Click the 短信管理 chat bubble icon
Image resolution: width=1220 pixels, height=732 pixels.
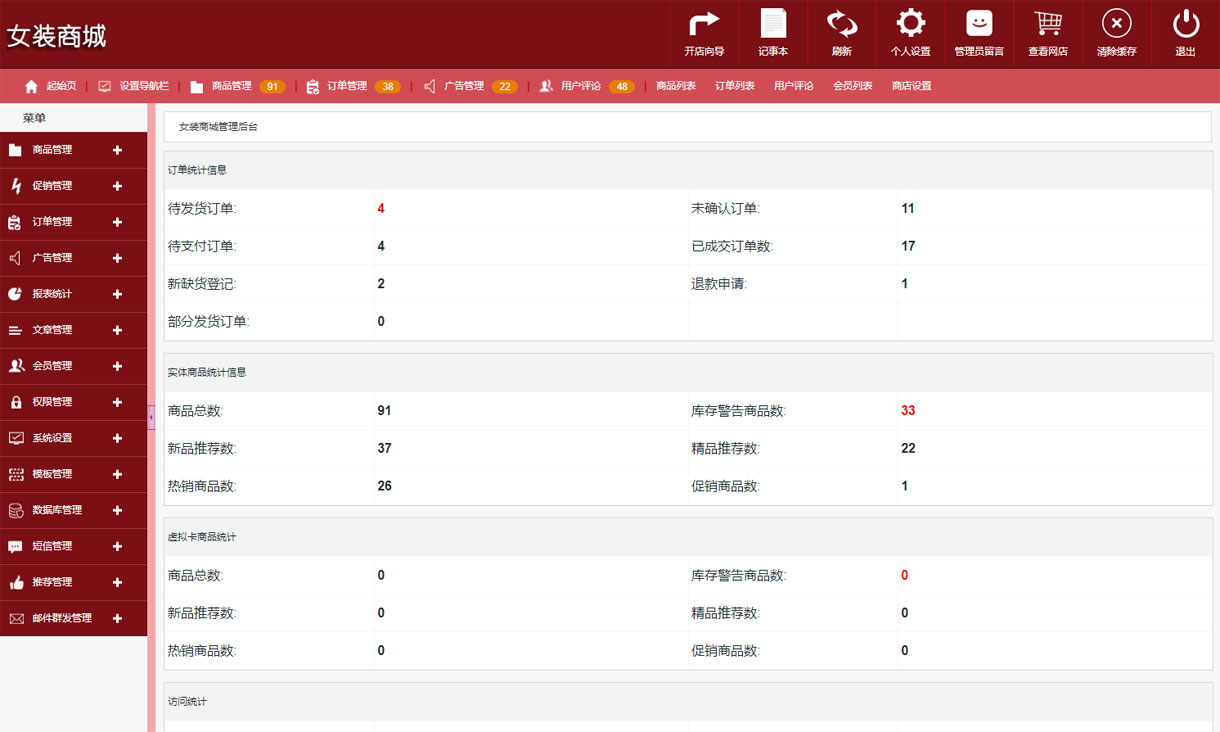click(x=15, y=546)
